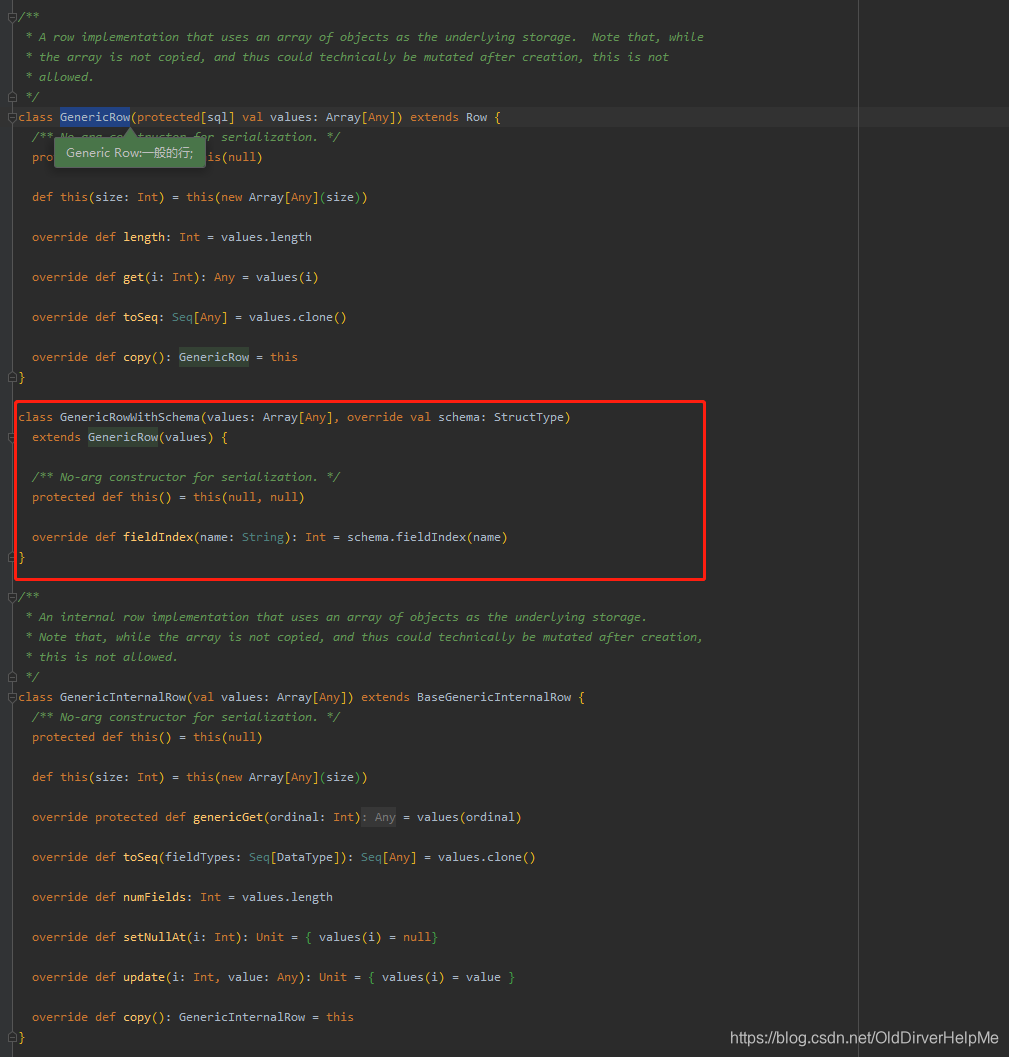Click the fieldIndex method name after "override def"
This screenshot has width=1009, height=1057.
click(x=158, y=537)
